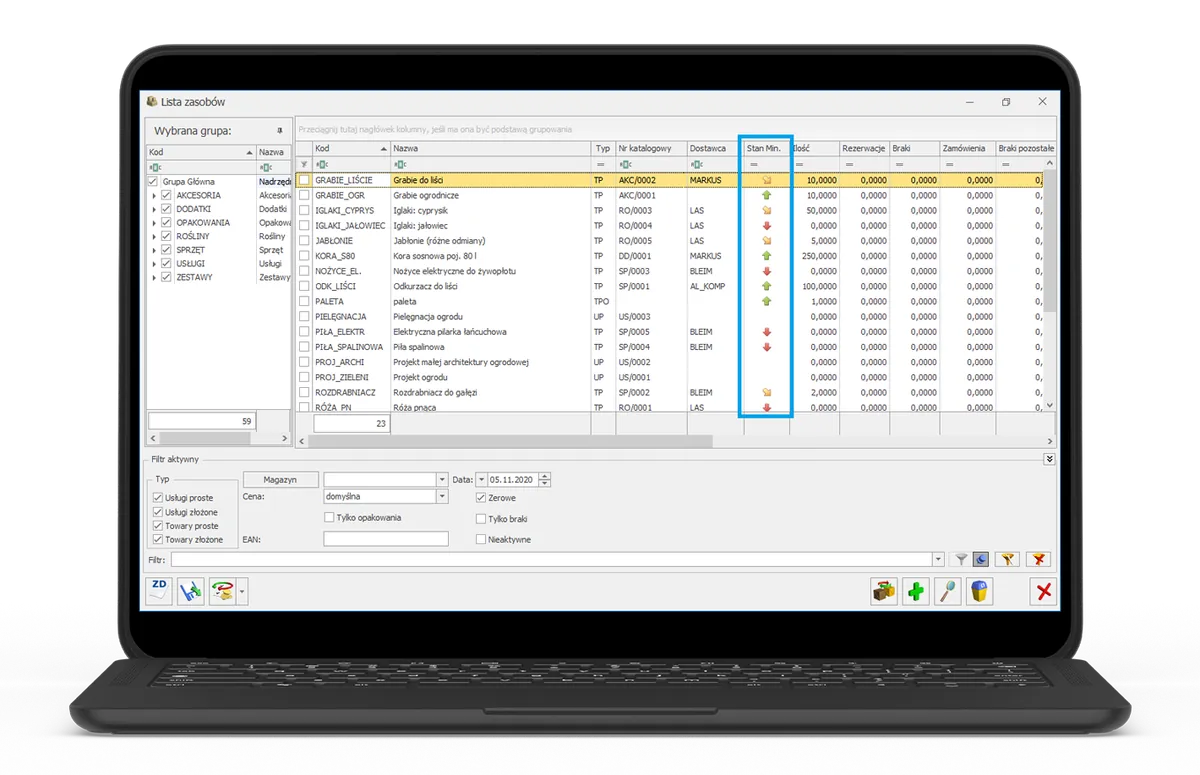Open the chart analysis icon beside ZD
Screen dimensions: 1200x775
pos(190,591)
